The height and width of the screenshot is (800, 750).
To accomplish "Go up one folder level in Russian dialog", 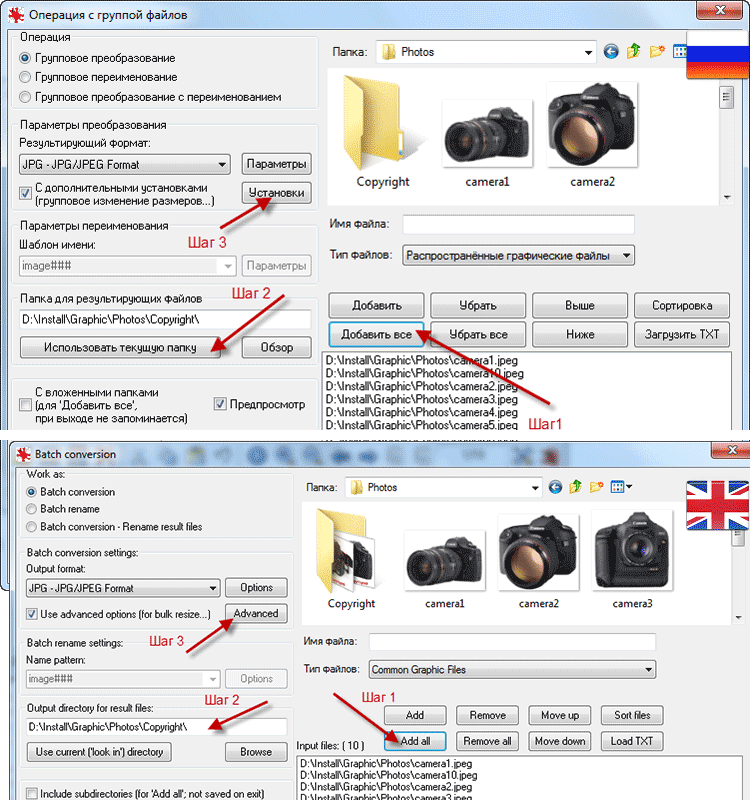I will click(634, 52).
